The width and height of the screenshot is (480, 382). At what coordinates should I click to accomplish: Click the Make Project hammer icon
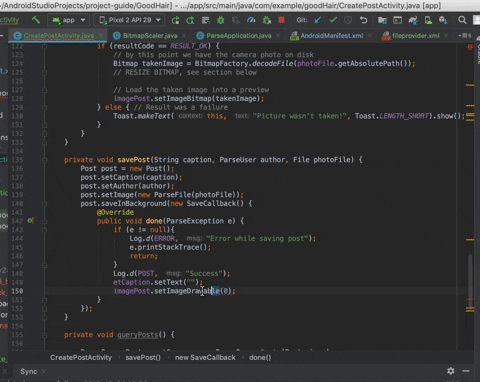[x=36, y=20]
